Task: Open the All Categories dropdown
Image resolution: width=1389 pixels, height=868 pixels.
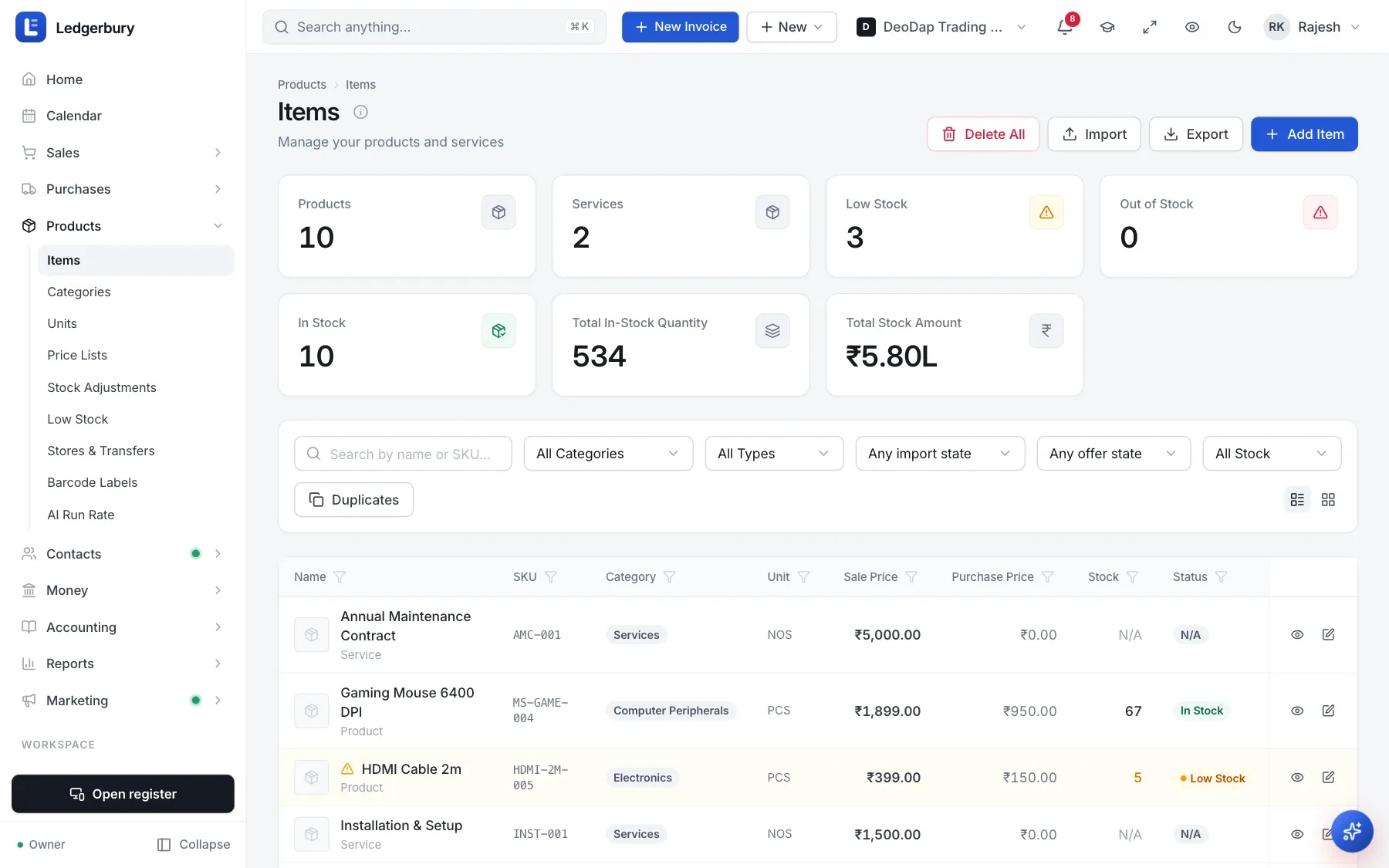Action: pyautogui.click(x=608, y=454)
